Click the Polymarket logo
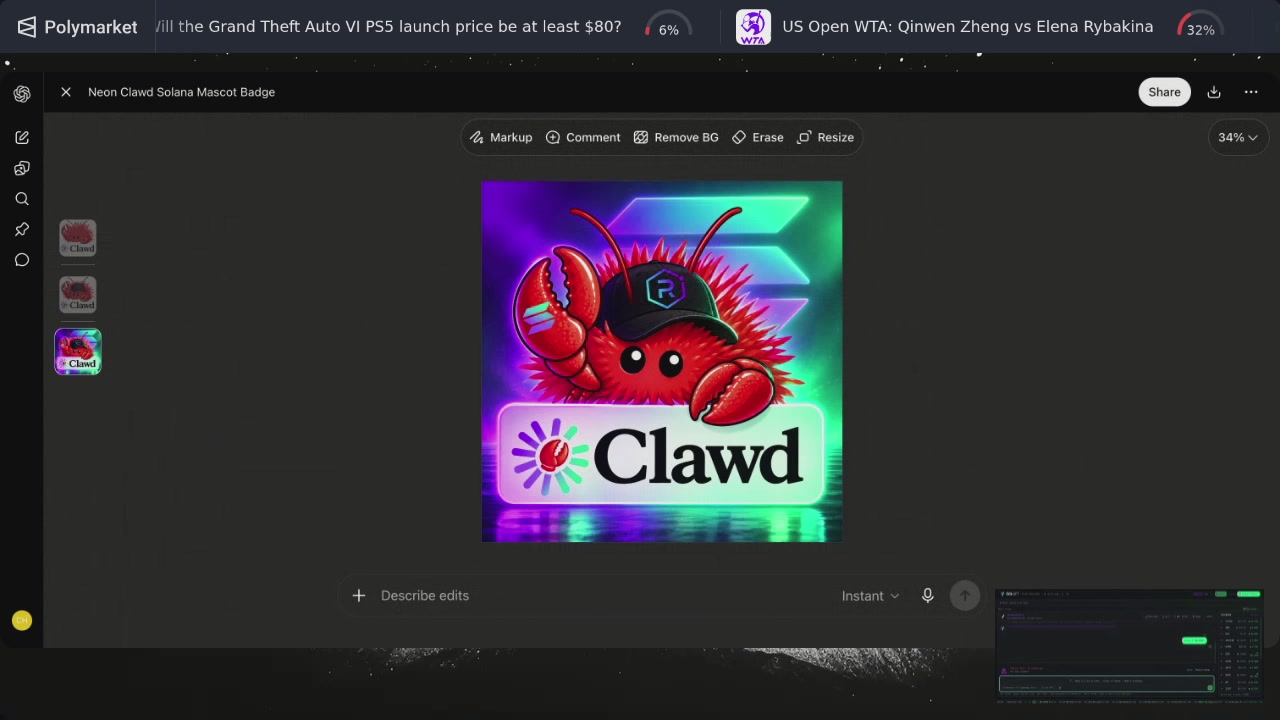The image size is (1280, 720). click(77, 27)
